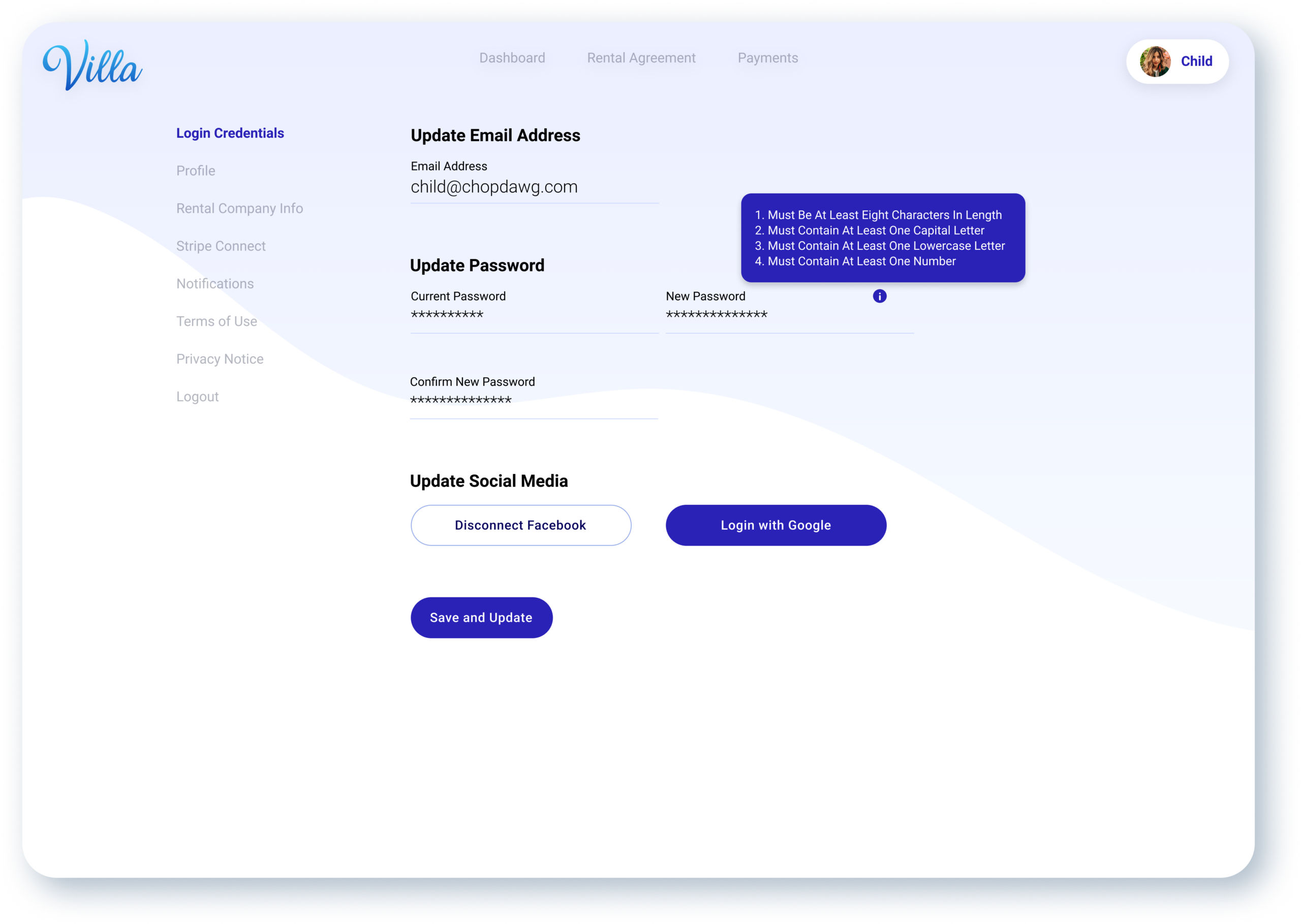This screenshot has height=924, width=1301.
Task: Go to Stripe Connect settings
Action: [x=221, y=246]
